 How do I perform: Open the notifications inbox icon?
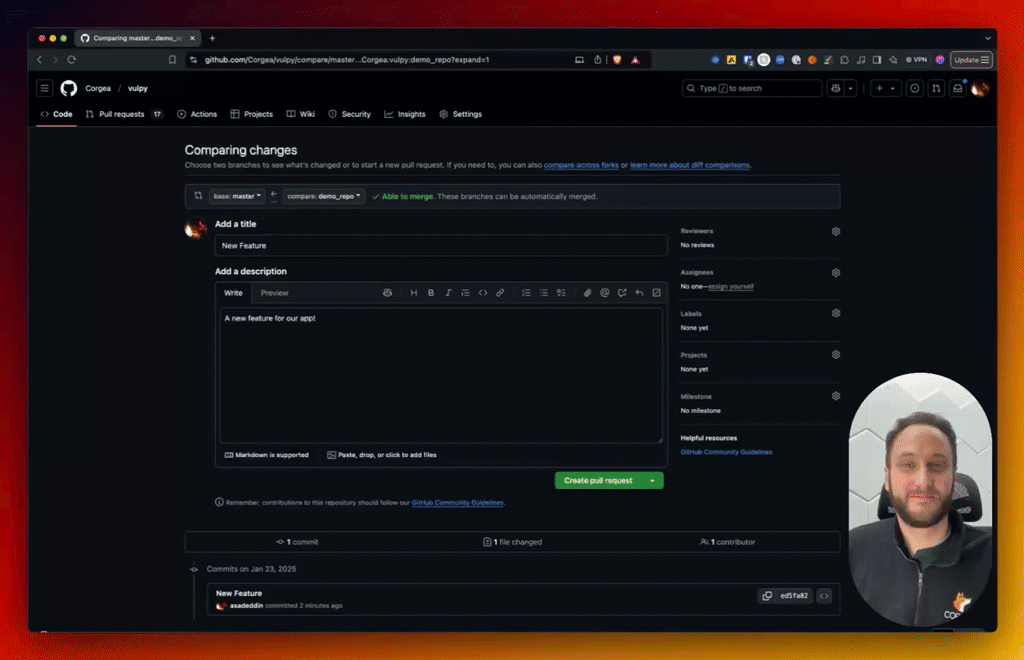958,88
